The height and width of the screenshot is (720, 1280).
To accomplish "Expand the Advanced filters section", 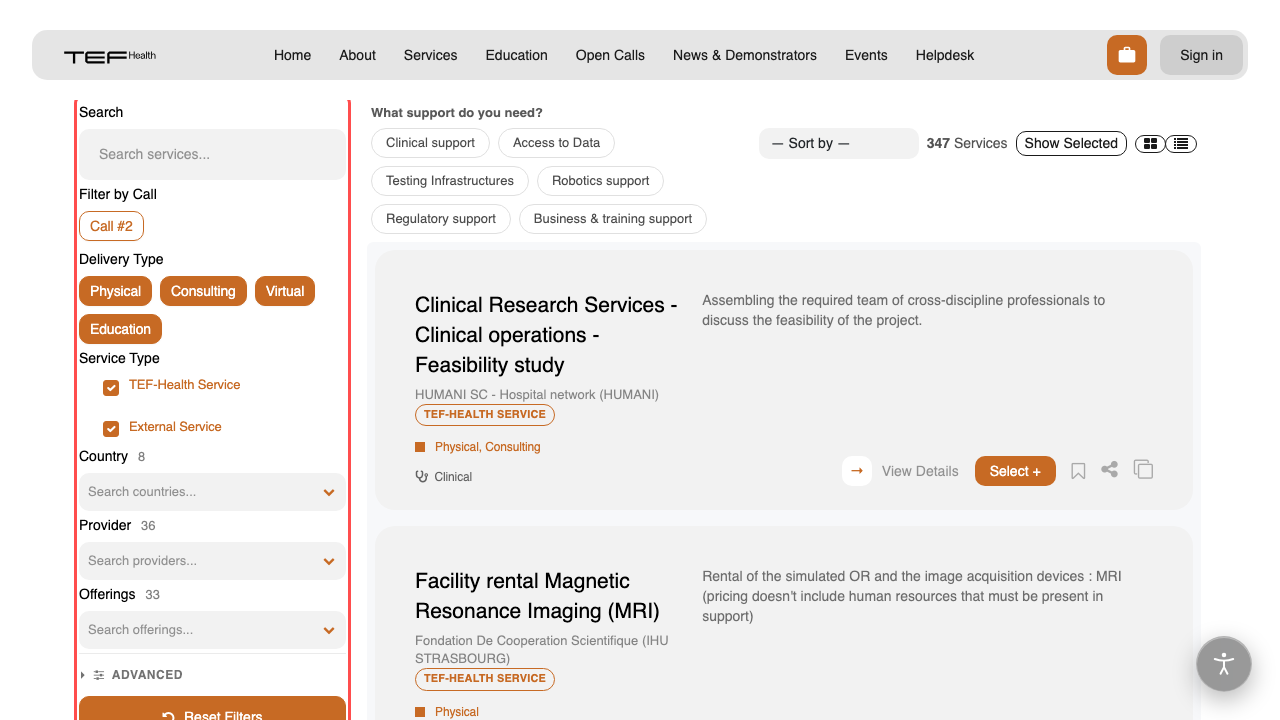I will [x=131, y=675].
